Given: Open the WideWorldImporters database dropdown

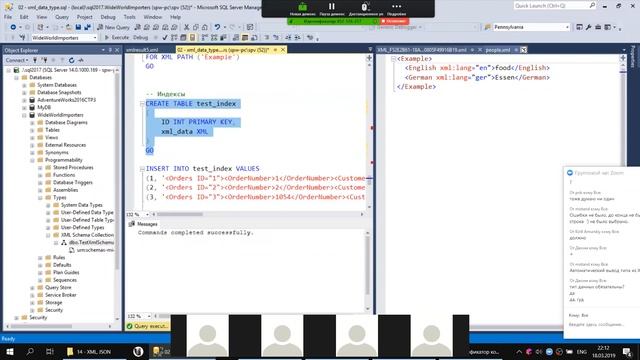Looking at the screenshot, I should pos(64,38).
